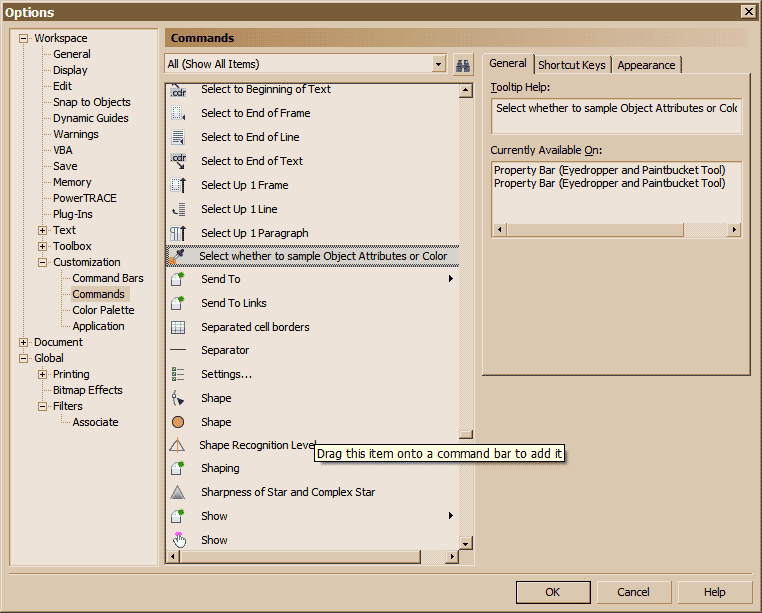
Task: Click the Show submenu command icon
Action: (178, 516)
